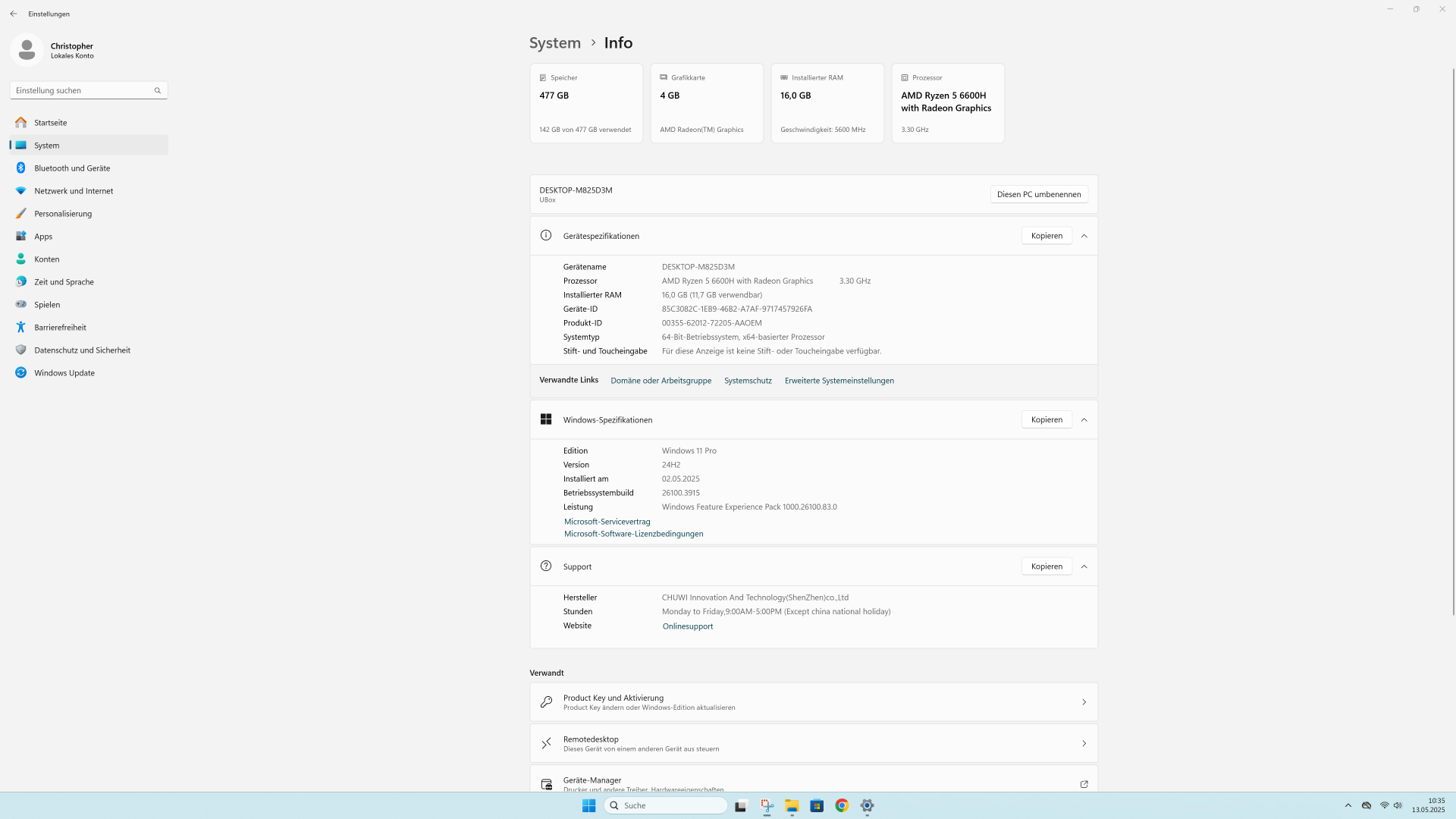This screenshot has width=1456, height=819.
Task: Open the Microsoft-Servicevertrag link
Action: click(x=607, y=522)
